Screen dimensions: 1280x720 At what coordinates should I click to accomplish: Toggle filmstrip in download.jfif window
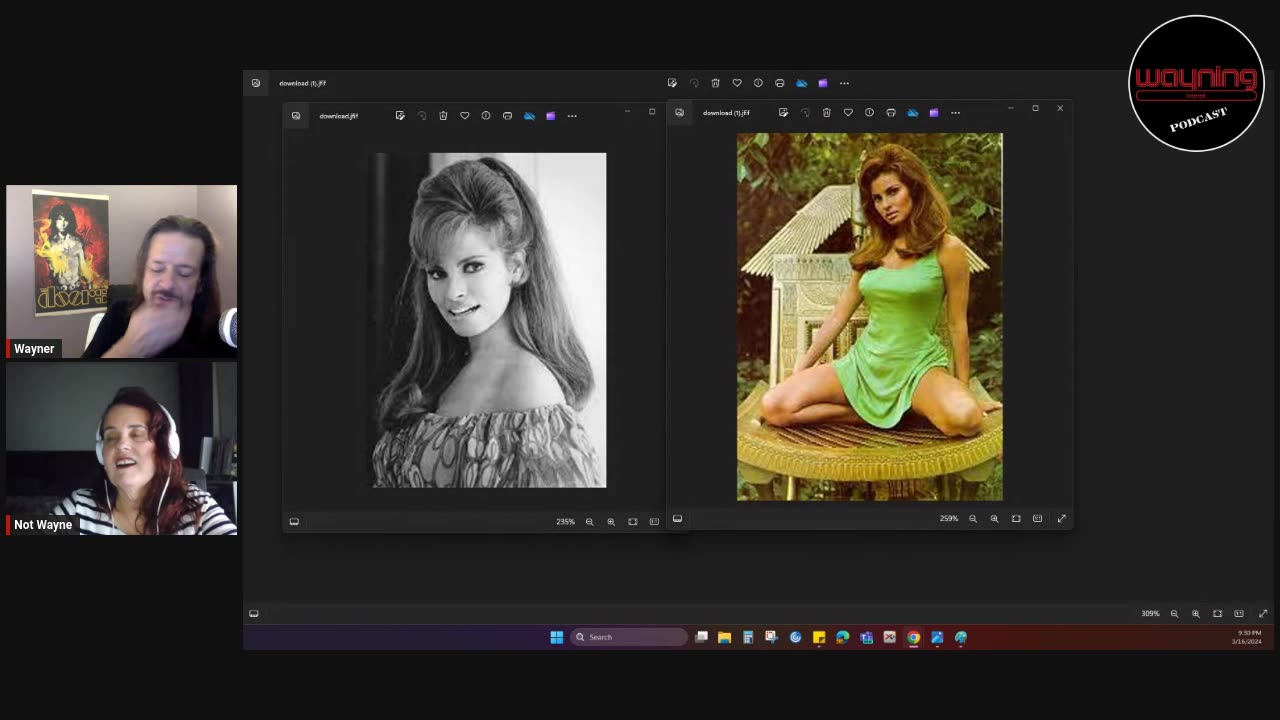point(294,522)
